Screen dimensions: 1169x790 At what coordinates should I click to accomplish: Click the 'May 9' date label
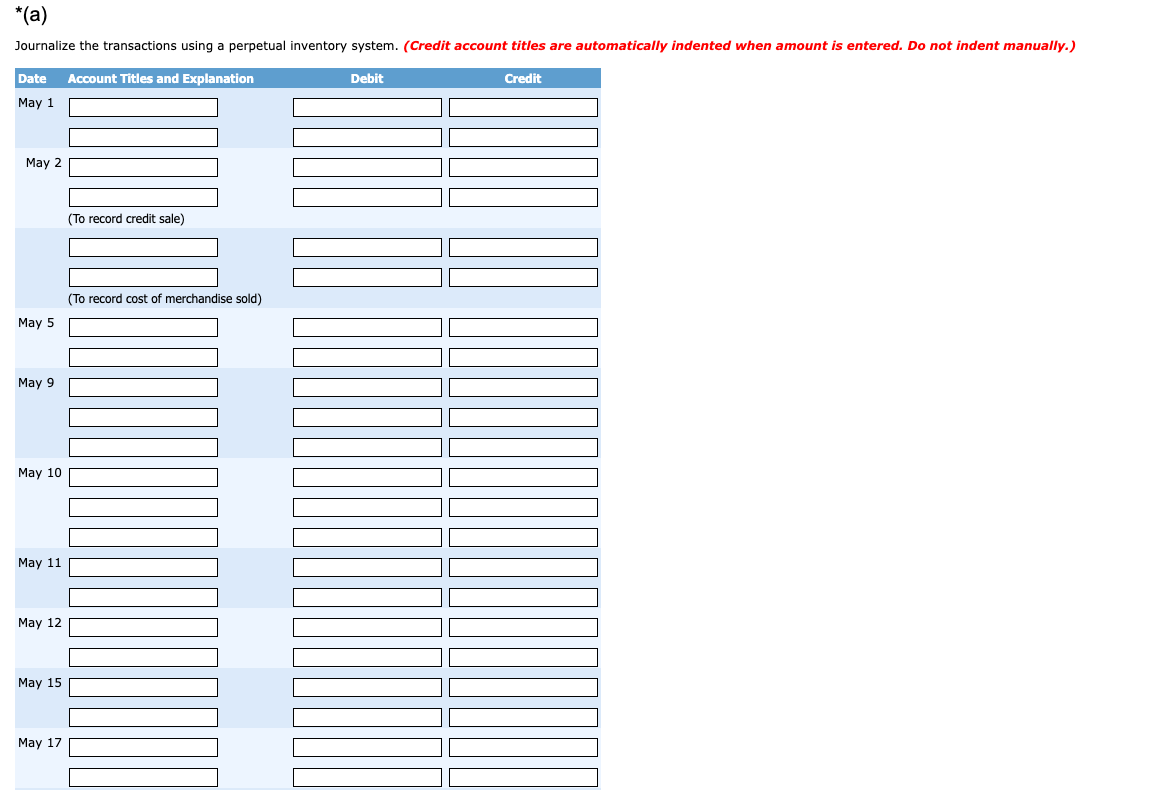pyautogui.click(x=36, y=382)
